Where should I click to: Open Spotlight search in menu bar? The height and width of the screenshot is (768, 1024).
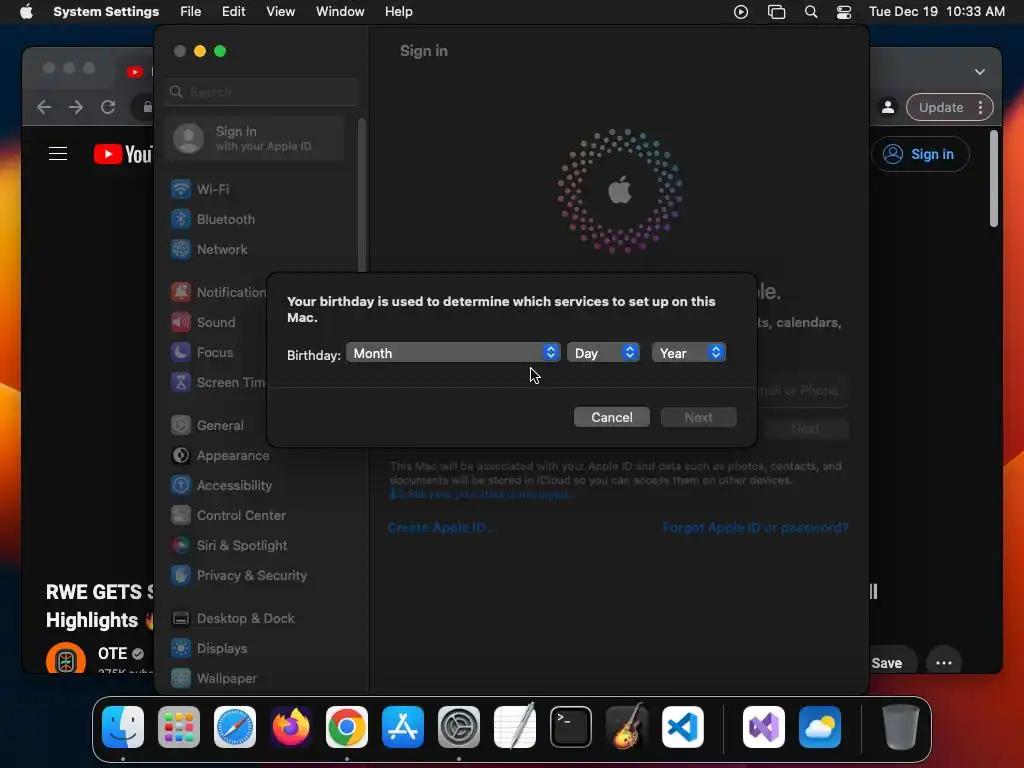tap(810, 12)
